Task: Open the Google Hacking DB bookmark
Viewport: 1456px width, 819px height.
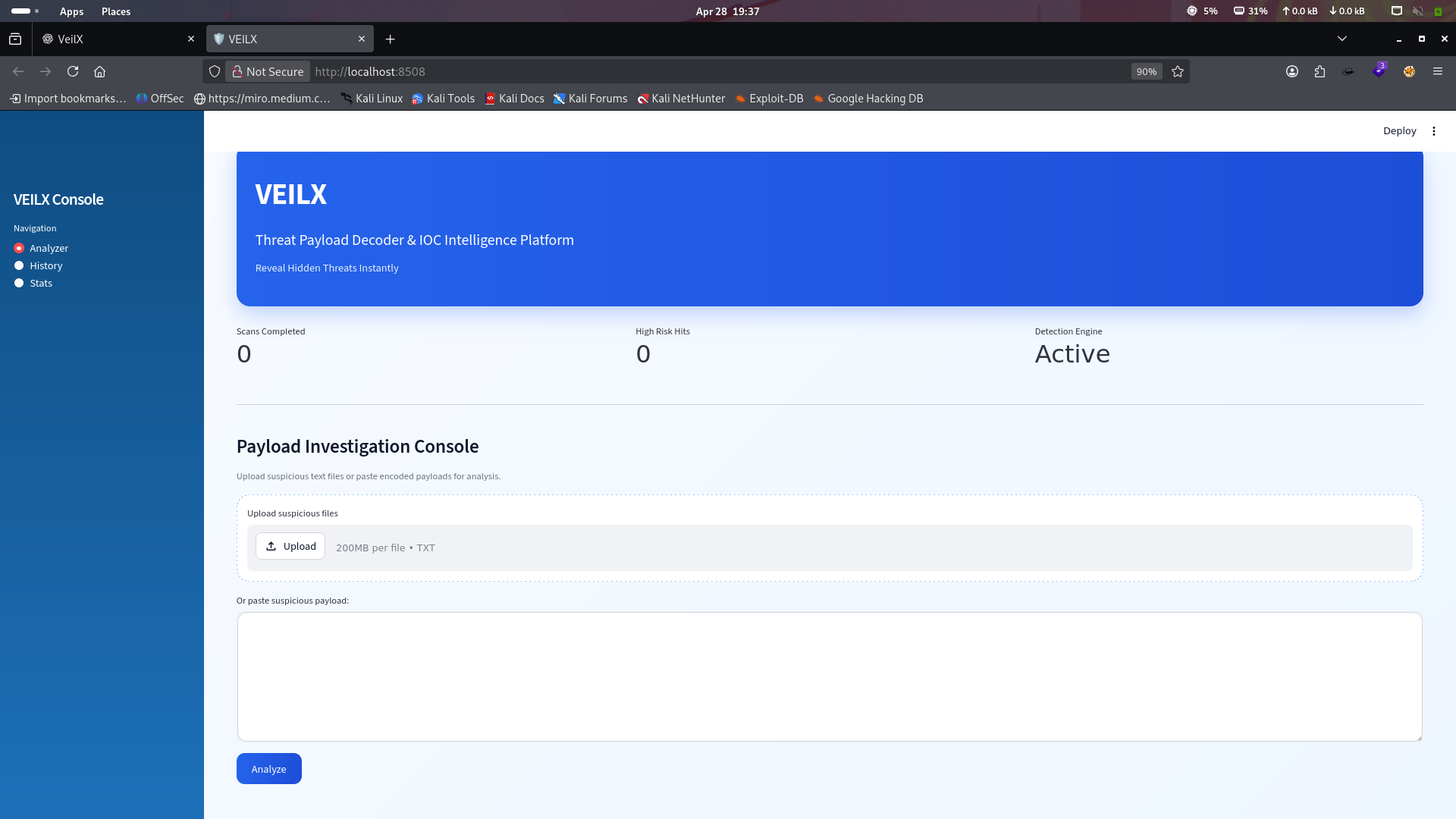Action: [x=868, y=99]
